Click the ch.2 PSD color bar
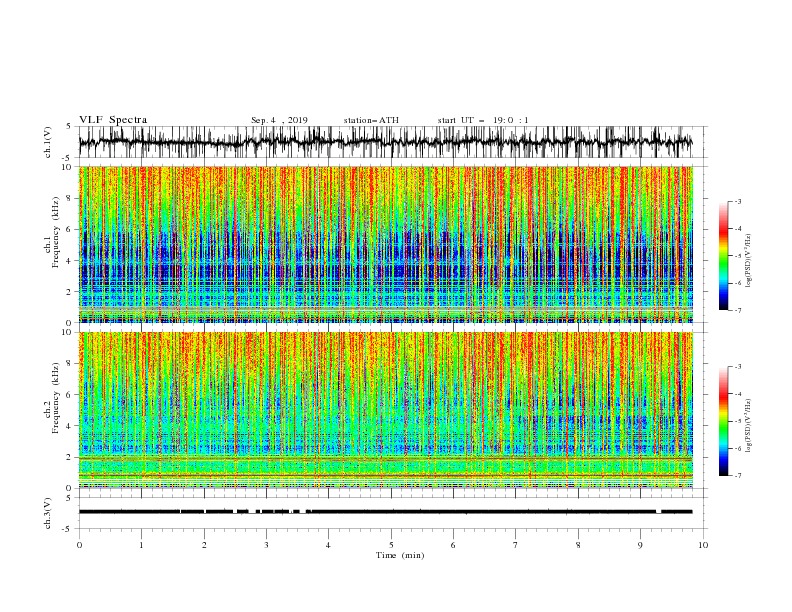Image resolution: width=792 pixels, height=612 pixels. [723, 421]
